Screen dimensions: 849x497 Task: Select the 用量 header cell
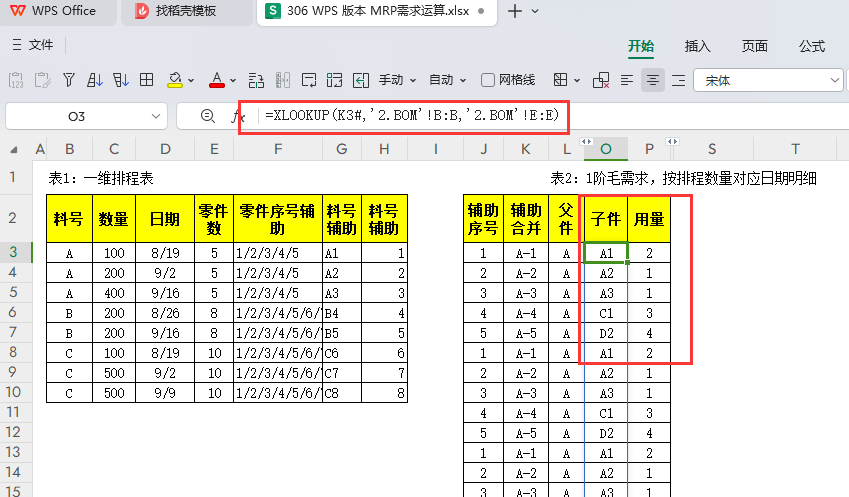[649, 219]
